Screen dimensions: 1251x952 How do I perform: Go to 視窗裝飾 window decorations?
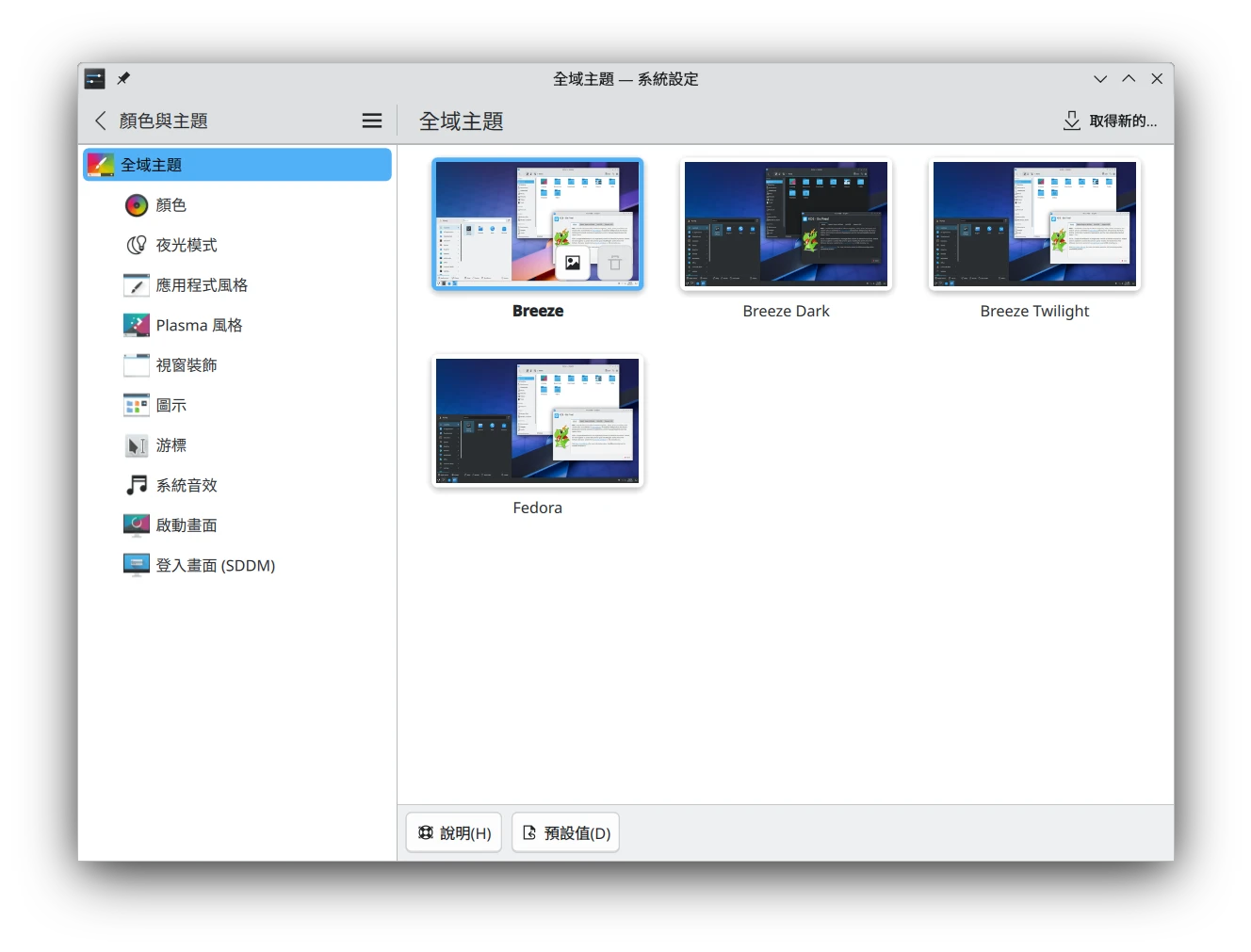click(186, 365)
